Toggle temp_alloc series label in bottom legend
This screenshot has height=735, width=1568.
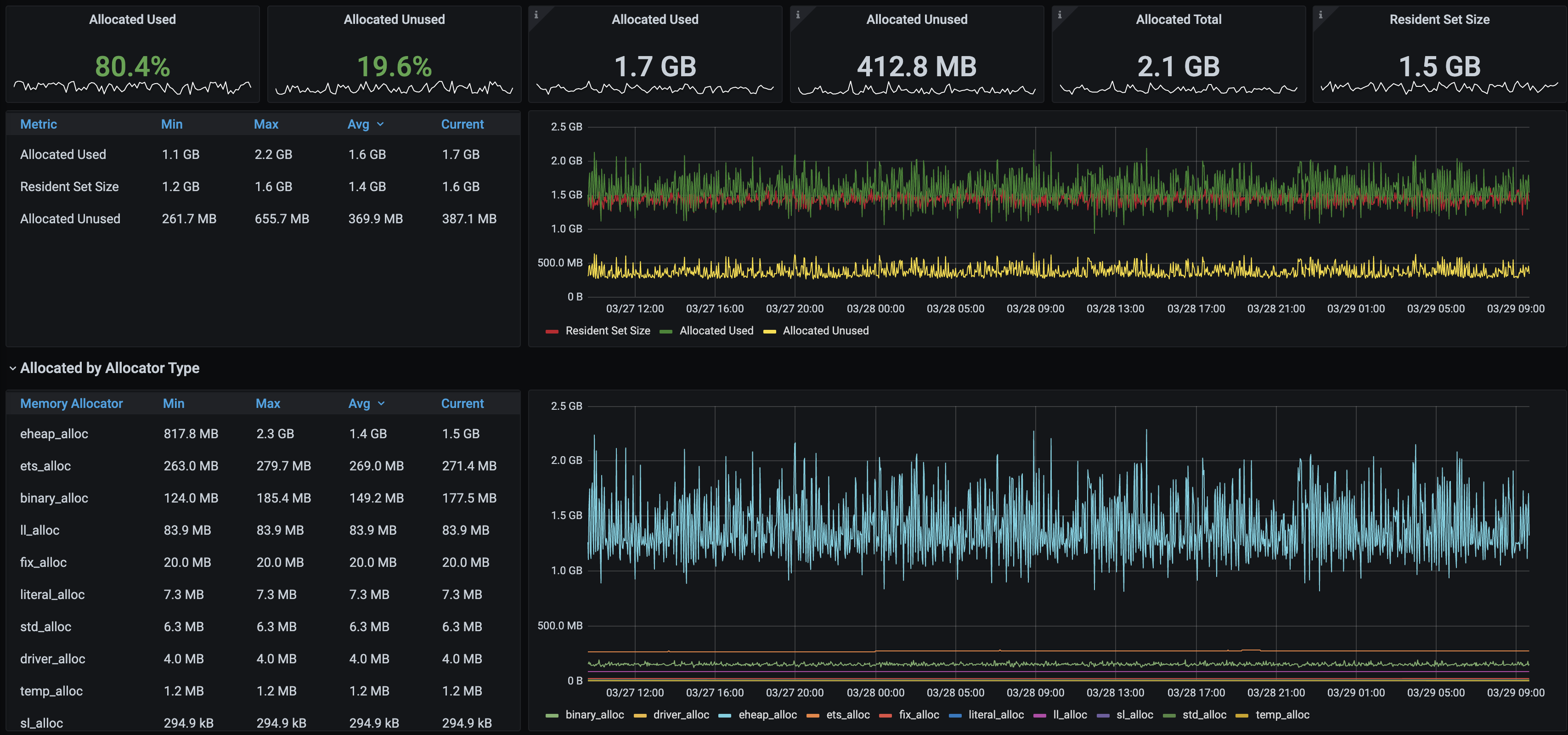1282,715
